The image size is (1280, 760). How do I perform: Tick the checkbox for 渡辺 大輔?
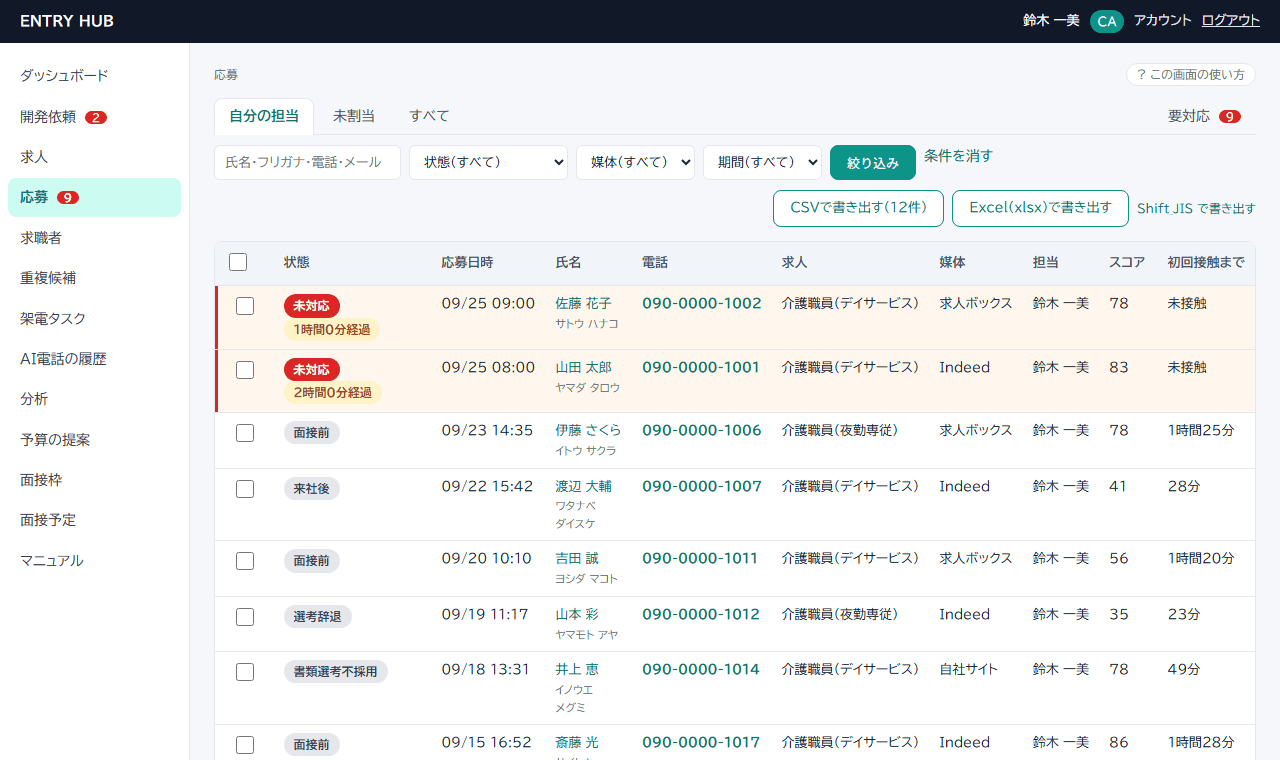245,489
